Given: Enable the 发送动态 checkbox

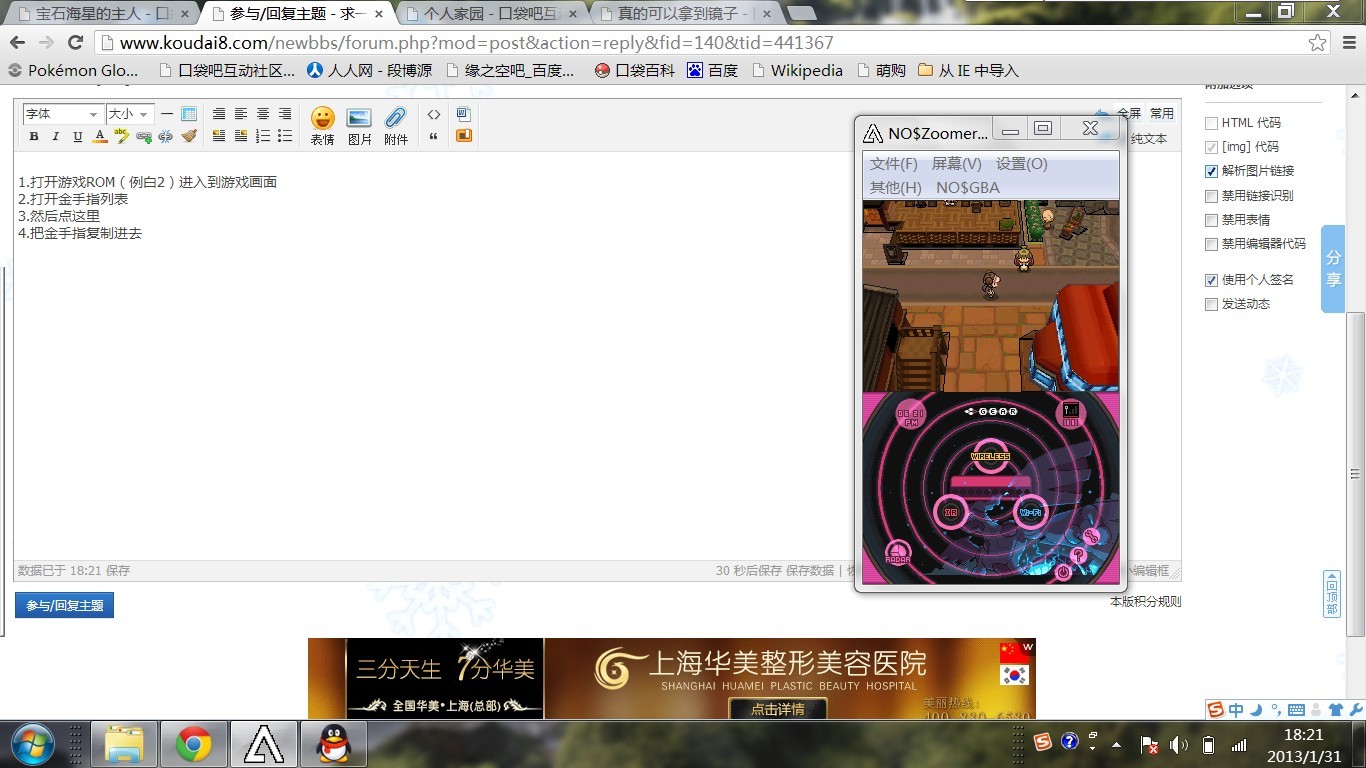Looking at the screenshot, I should tap(1212, 304).
